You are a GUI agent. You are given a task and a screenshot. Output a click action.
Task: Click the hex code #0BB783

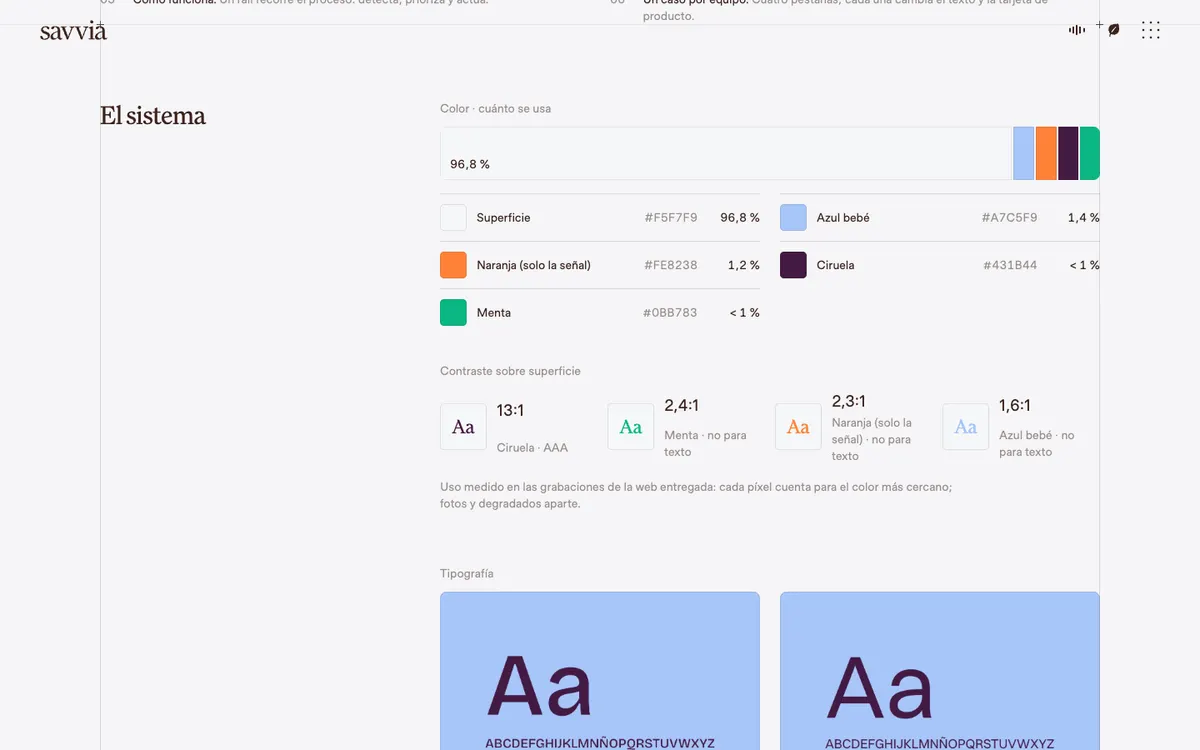coord(670,313)
